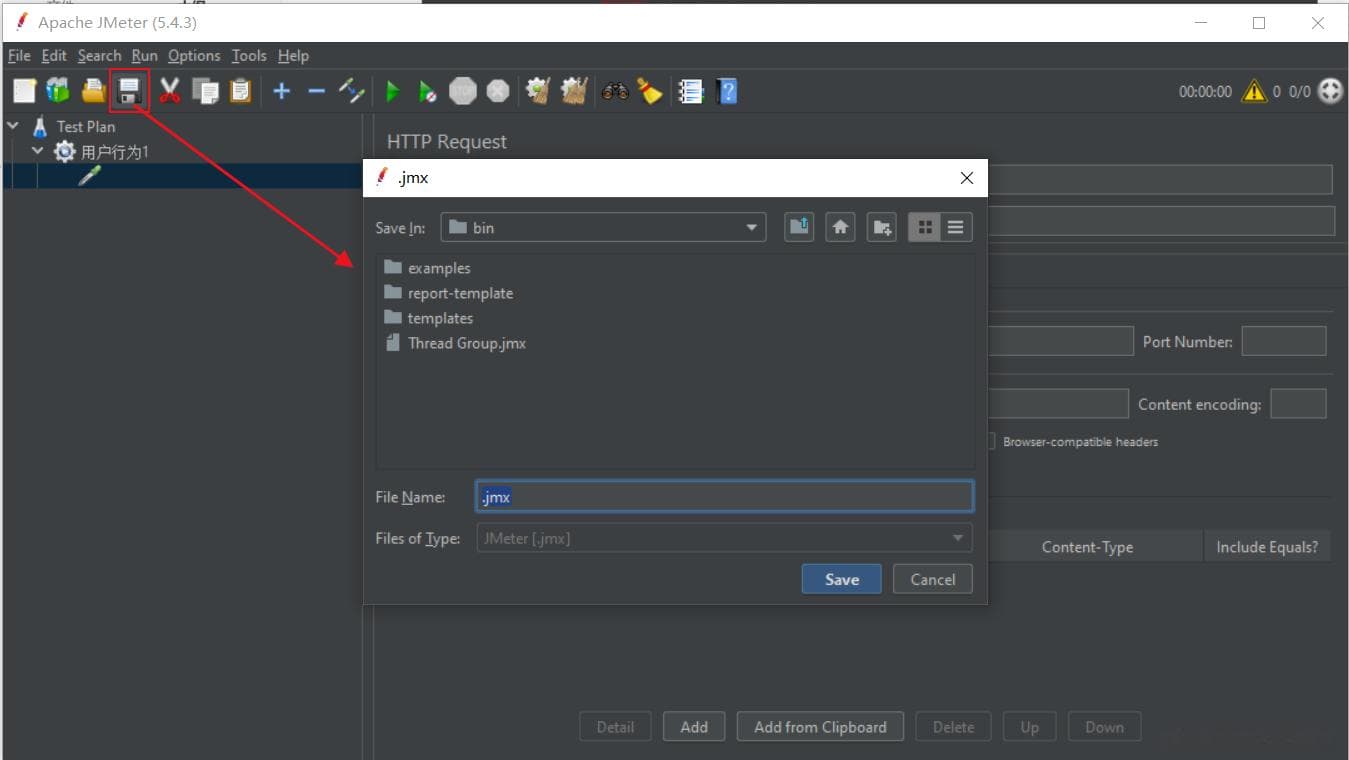The width and height of the screenshot is (1349, 760).
Task: Open the File menu
Action: (19, 56)
